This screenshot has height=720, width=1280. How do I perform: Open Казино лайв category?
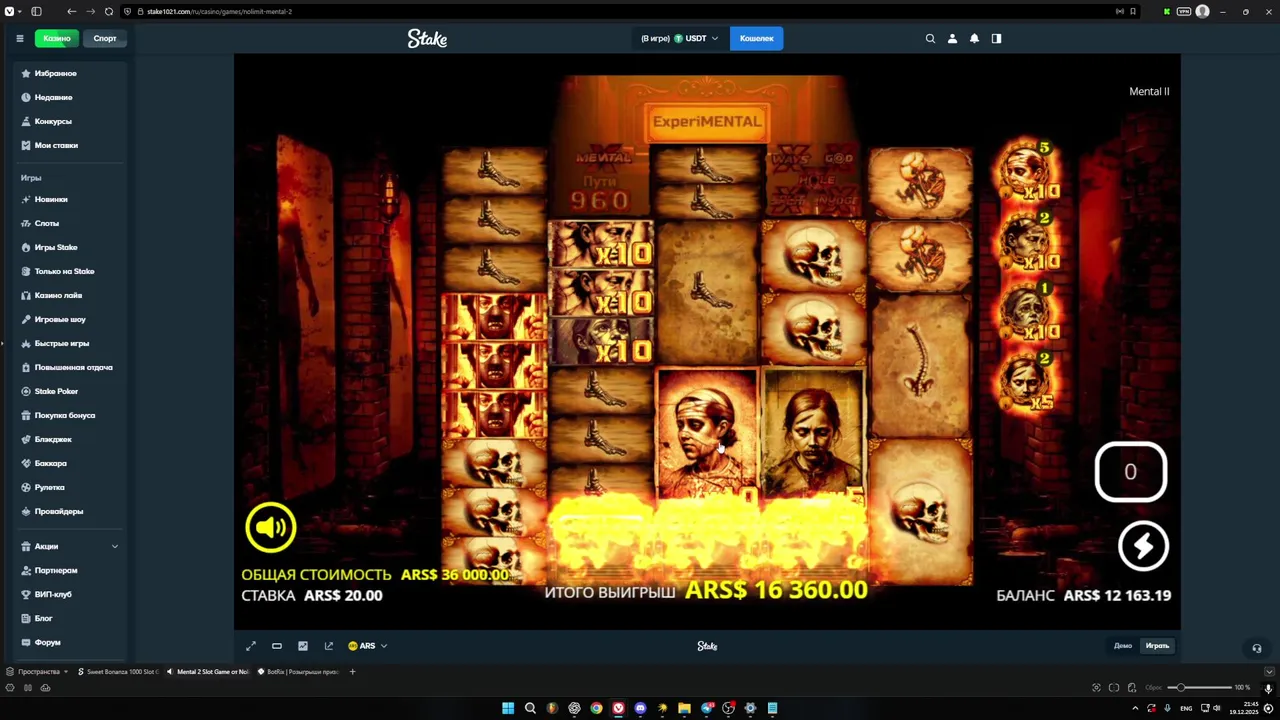tap(70, 295)
